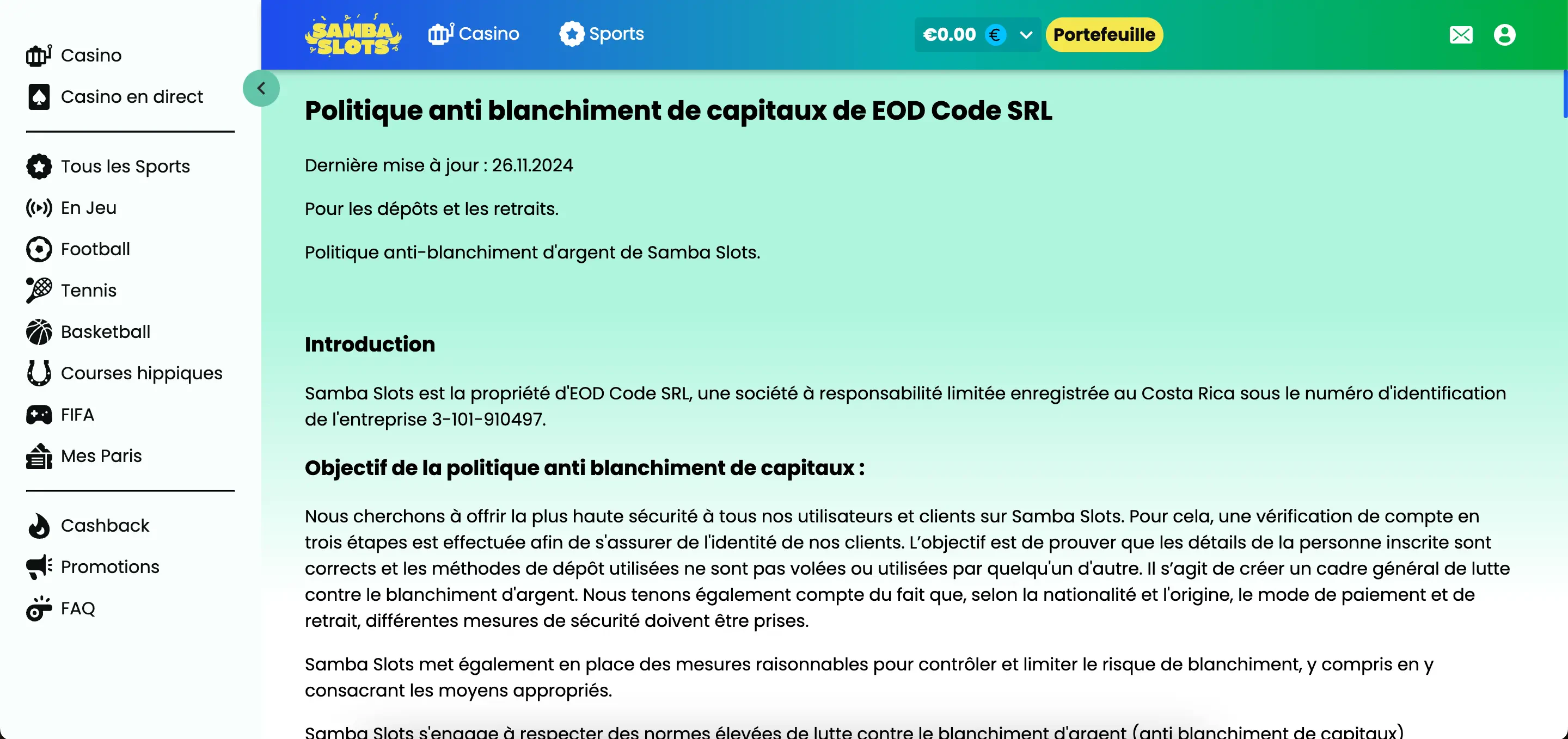This screenshot has width=1568, height=739.
Task: Click the euro currency symbol icon
Action: [995, 35]
